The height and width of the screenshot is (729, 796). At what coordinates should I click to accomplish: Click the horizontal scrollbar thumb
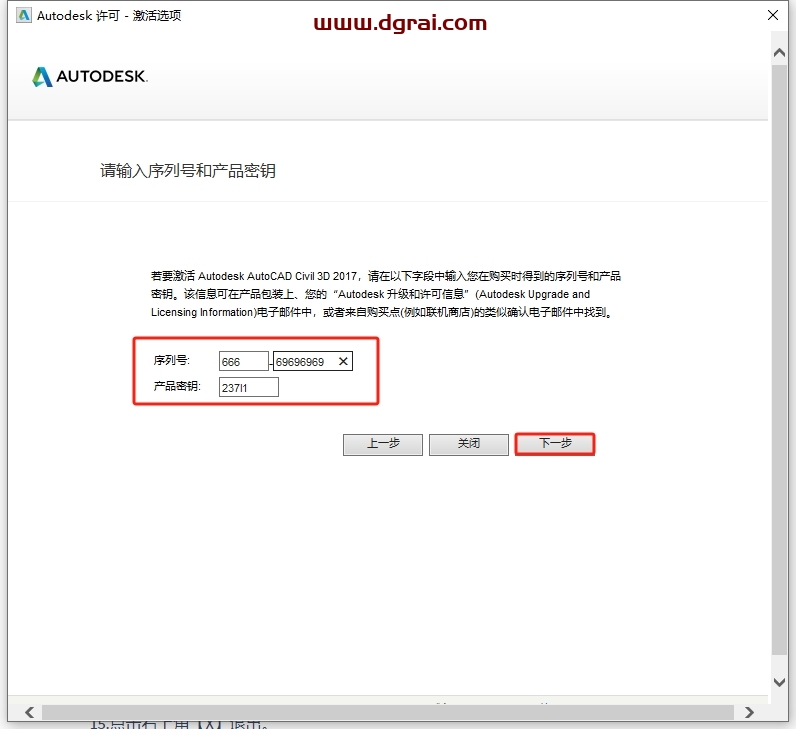[x=388, y=712]
